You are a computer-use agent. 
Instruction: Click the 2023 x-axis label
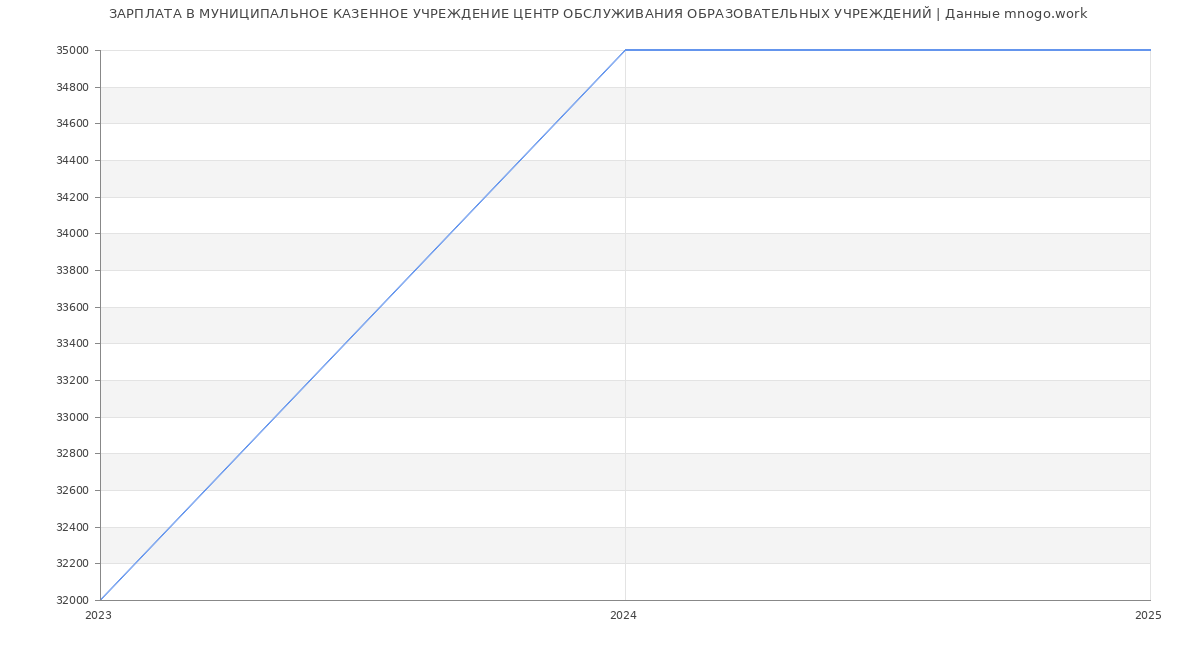(98, 616)
